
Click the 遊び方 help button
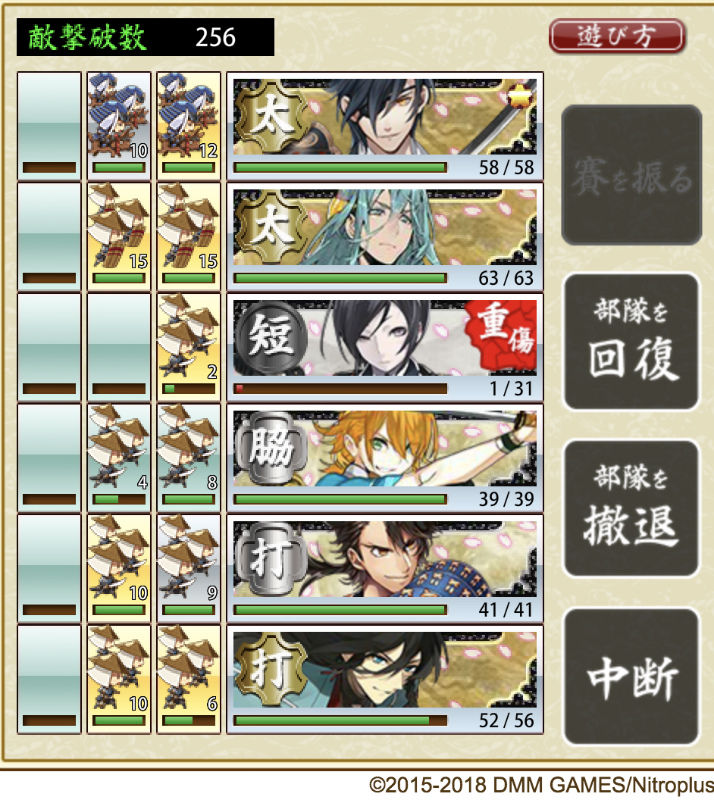pyautogui.click(x=617, y=36)
